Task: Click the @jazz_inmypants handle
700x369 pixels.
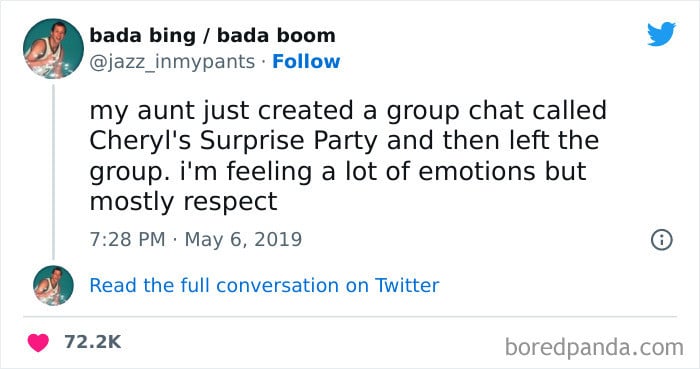Action: point(172,62)
